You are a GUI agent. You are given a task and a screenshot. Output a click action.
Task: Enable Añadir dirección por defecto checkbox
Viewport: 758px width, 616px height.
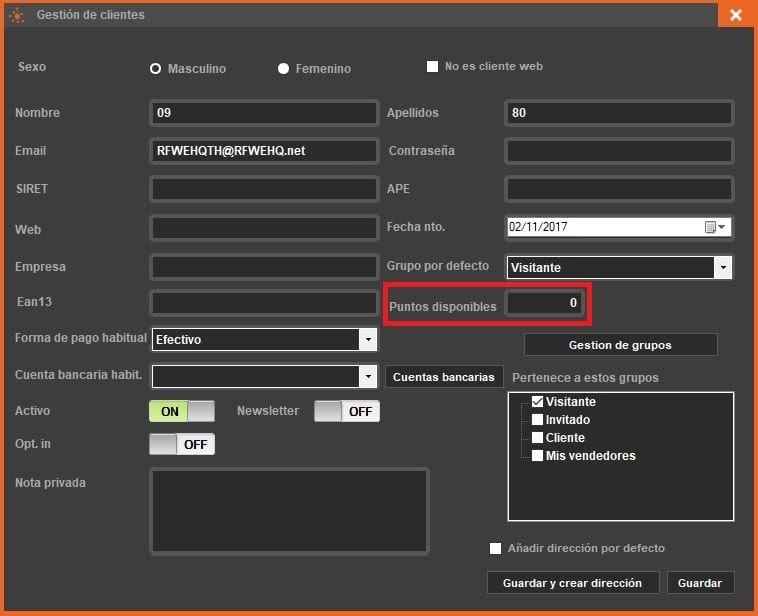point(495,548)
